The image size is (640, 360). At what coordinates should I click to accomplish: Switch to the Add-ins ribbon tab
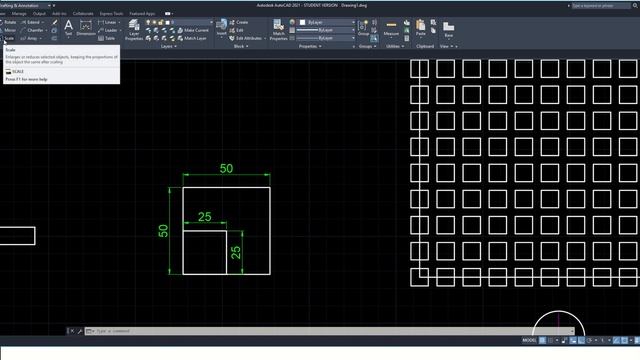[59, 13]
